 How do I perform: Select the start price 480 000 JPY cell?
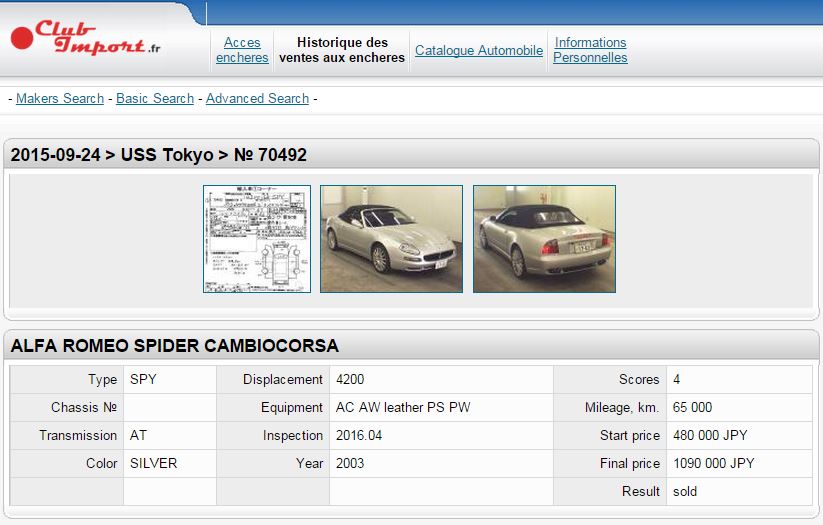[x=709, y=435]
